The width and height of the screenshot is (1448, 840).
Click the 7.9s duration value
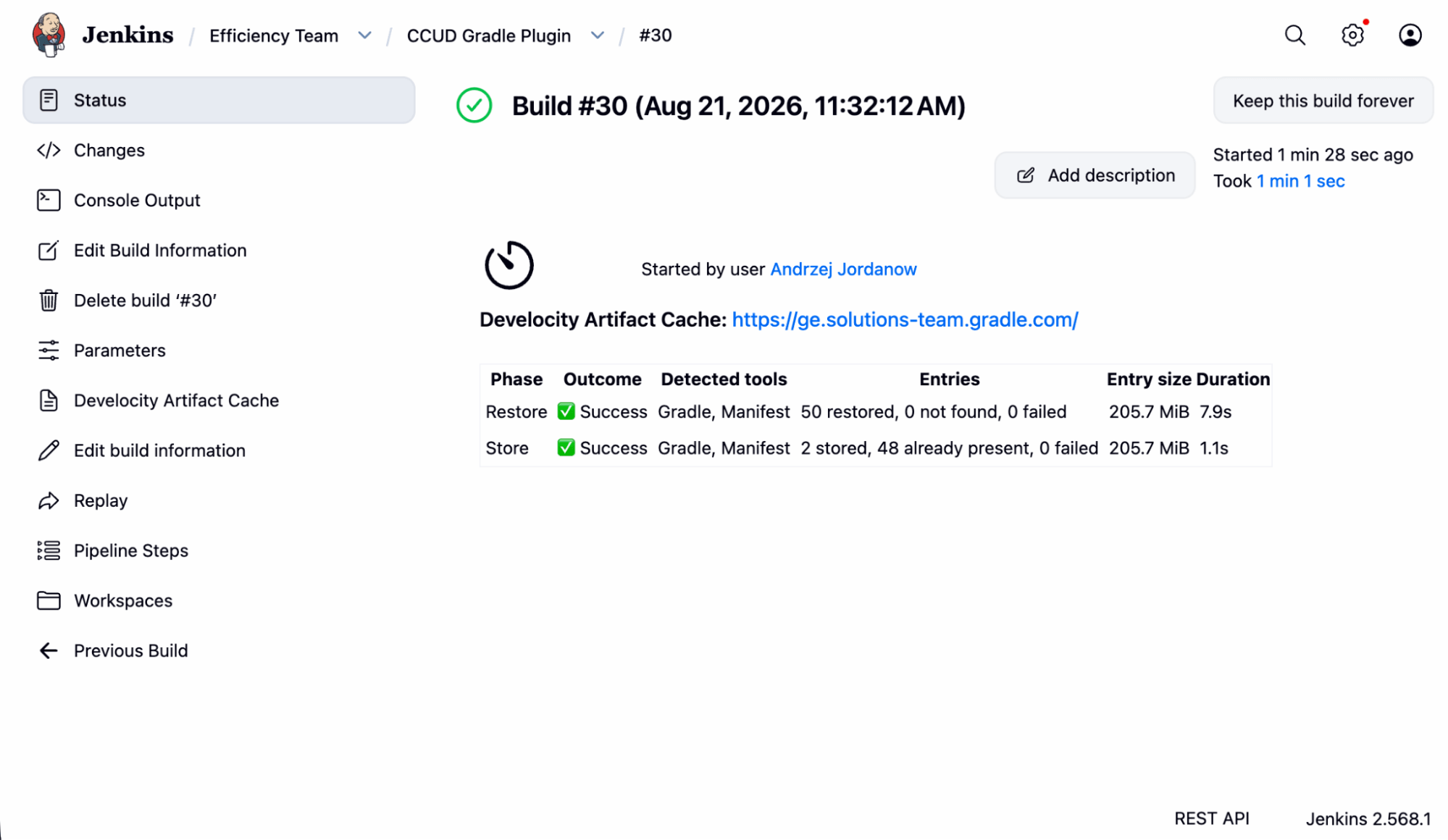[x=1215, y=412]
